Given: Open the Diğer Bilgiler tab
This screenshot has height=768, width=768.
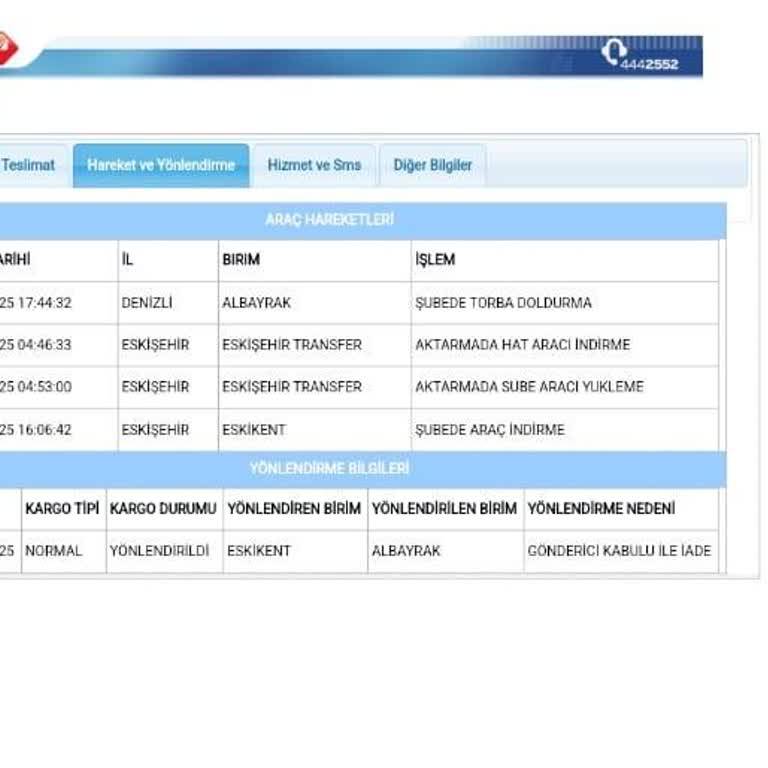Looking at the screenshot, I should [x=432, y=165].
